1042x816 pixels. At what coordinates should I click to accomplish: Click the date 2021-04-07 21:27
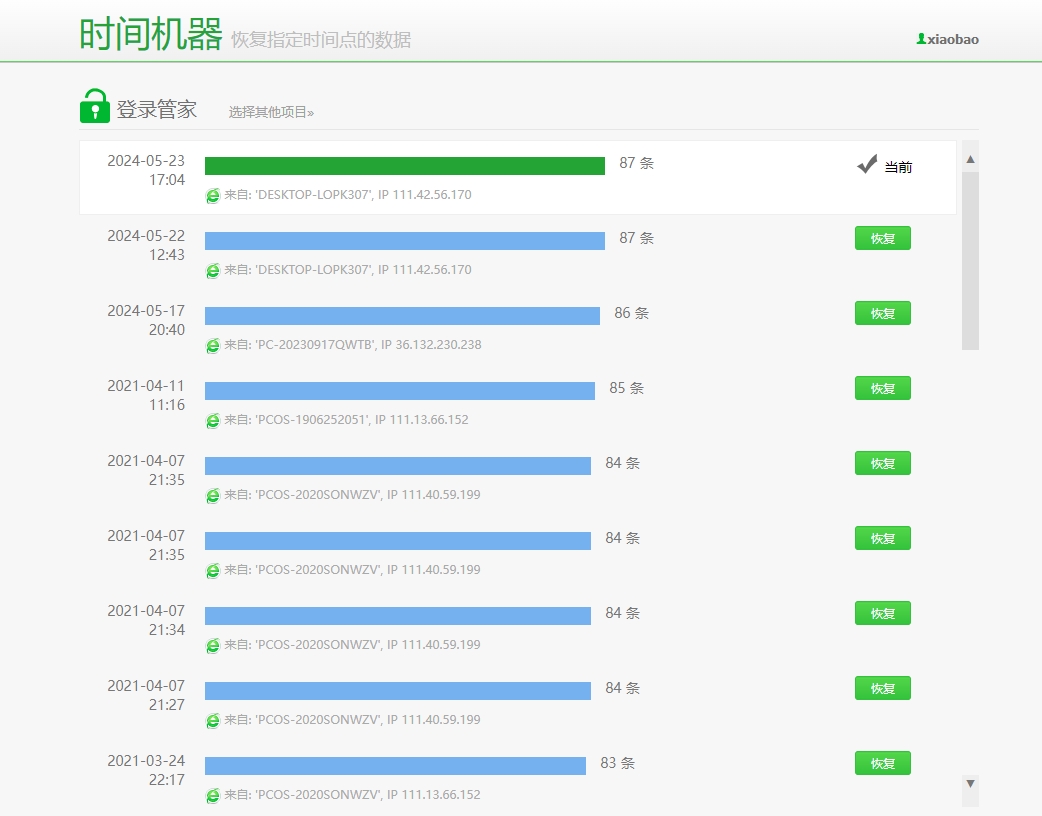(146, 695)
